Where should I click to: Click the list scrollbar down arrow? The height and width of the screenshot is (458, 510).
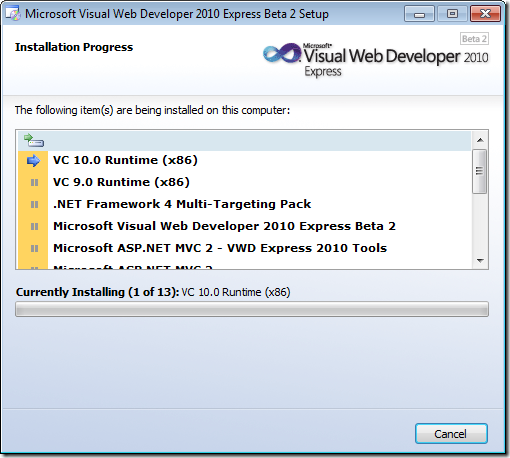point(480,260)
